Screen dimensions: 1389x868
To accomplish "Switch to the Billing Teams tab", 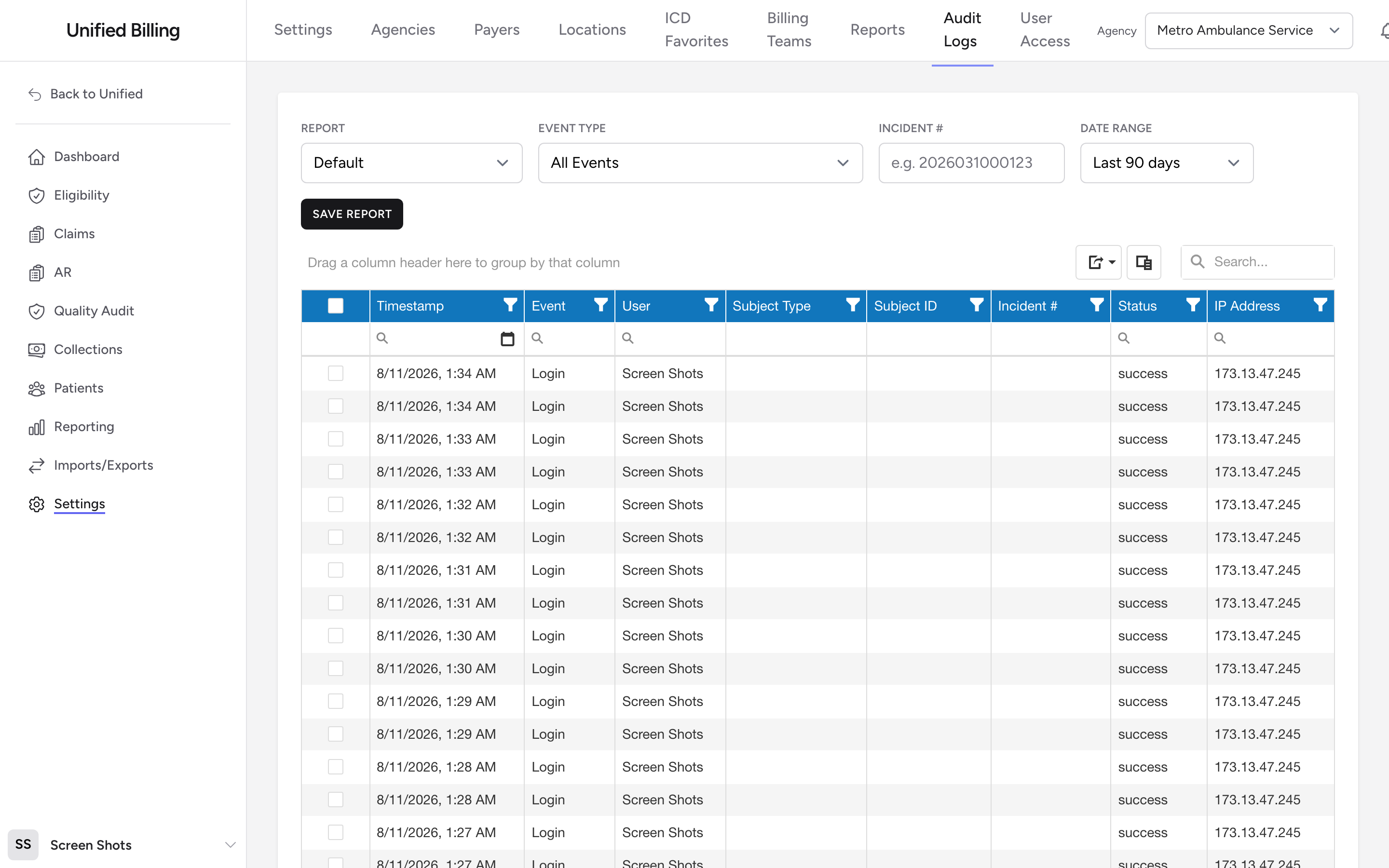I will coord(789,30).
